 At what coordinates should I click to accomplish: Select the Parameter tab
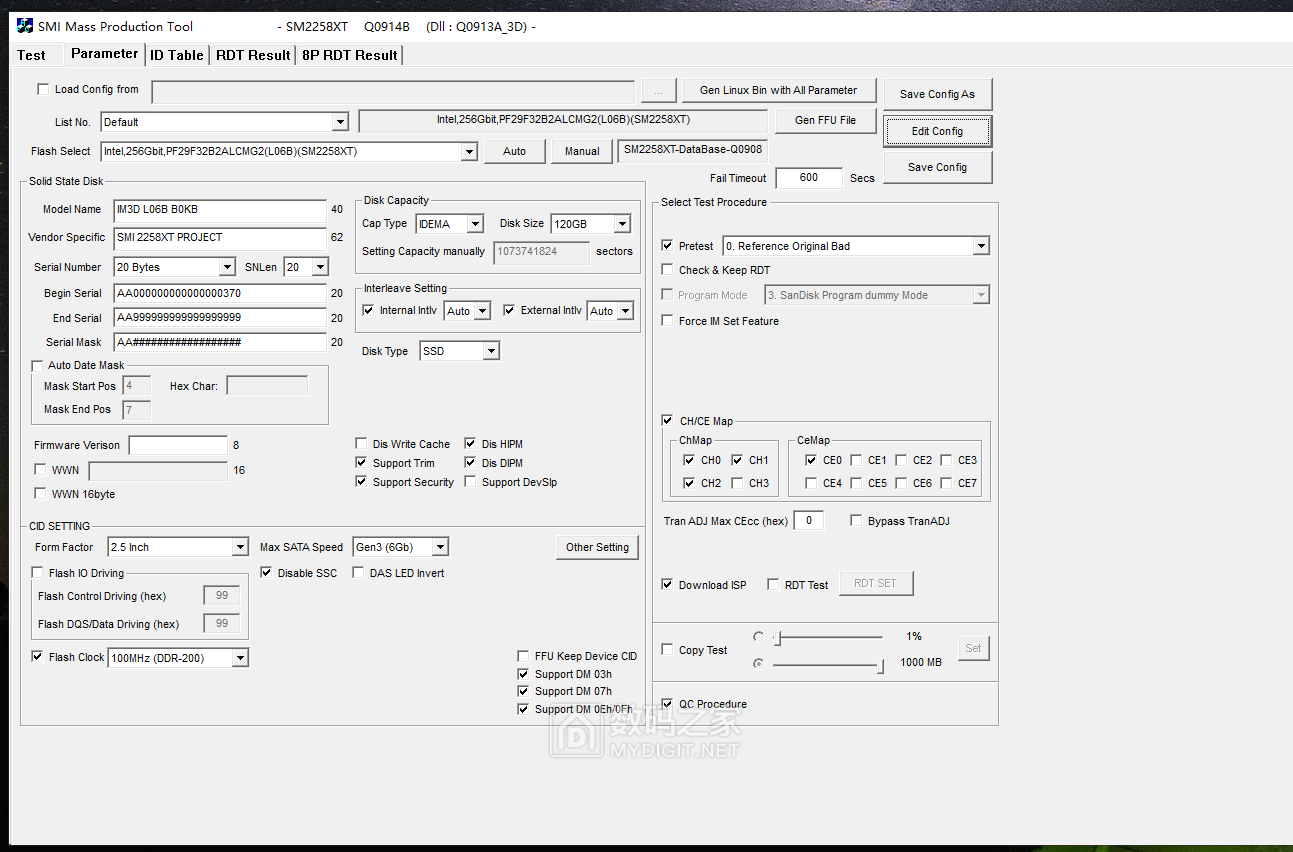pyautogui.click(x=104, y=54)
